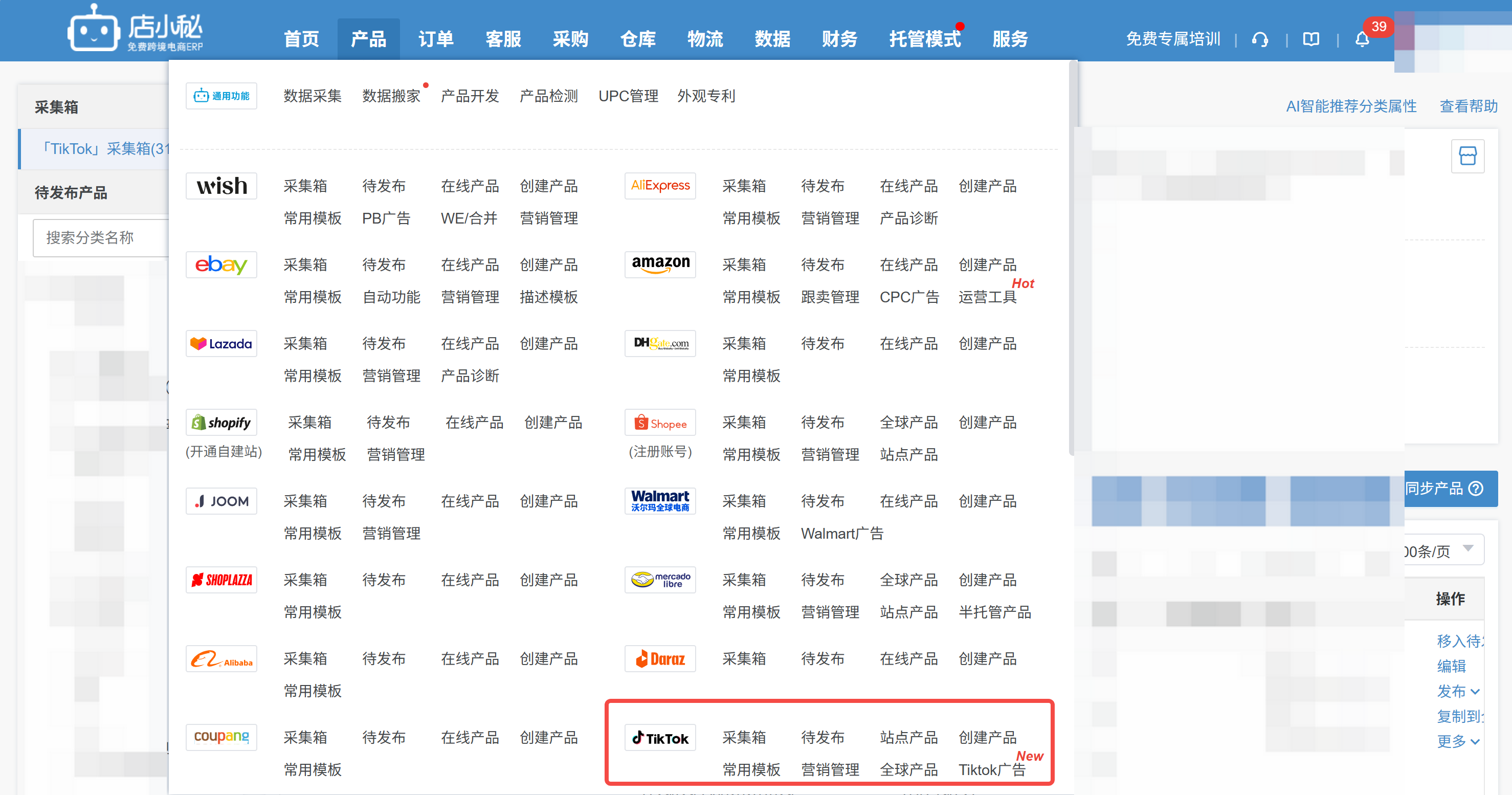Open Amazon CPC广告 menu entry
The image size is (1512, 795).
[x=908, y=297]
